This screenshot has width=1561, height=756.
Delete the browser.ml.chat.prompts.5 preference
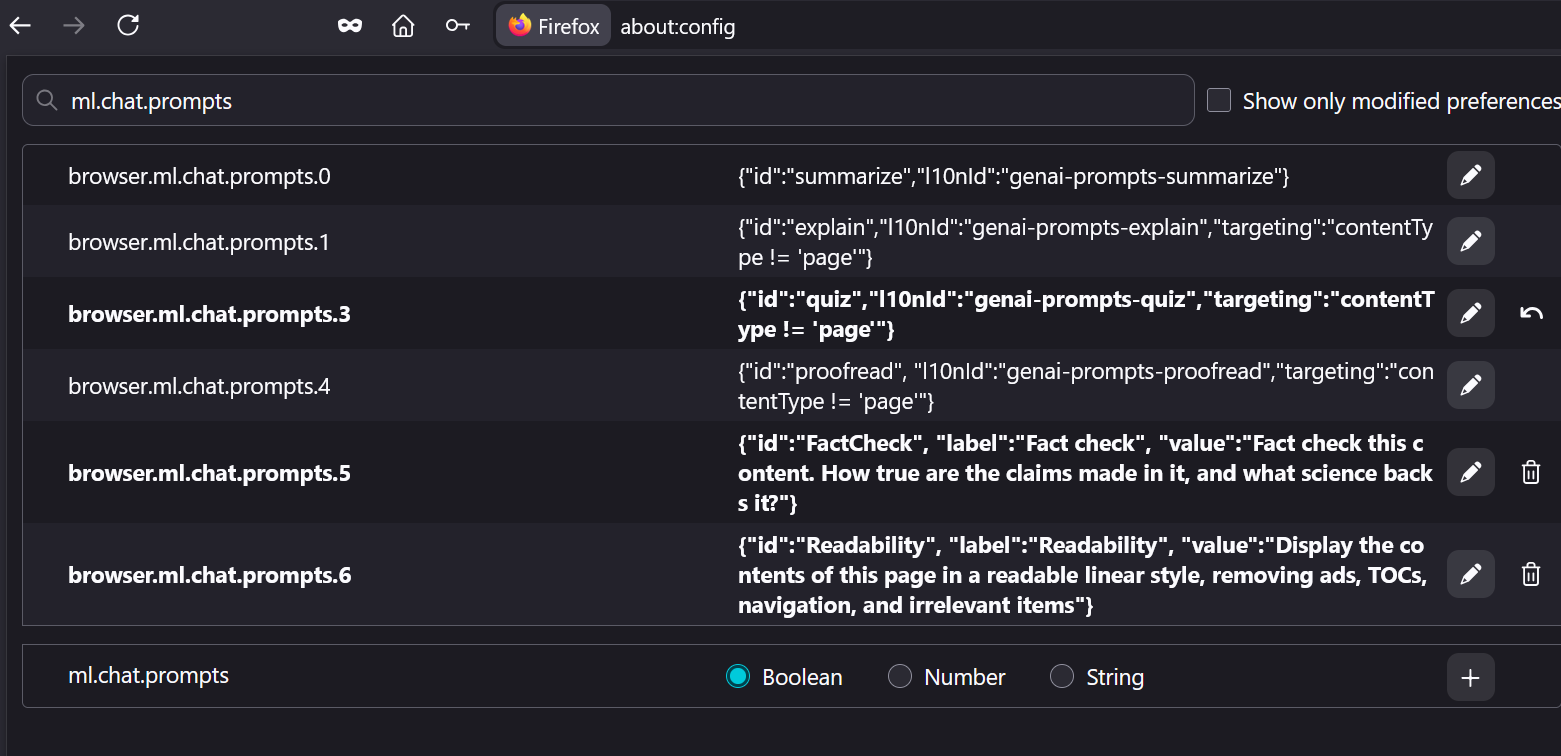tap(1531, 472)
